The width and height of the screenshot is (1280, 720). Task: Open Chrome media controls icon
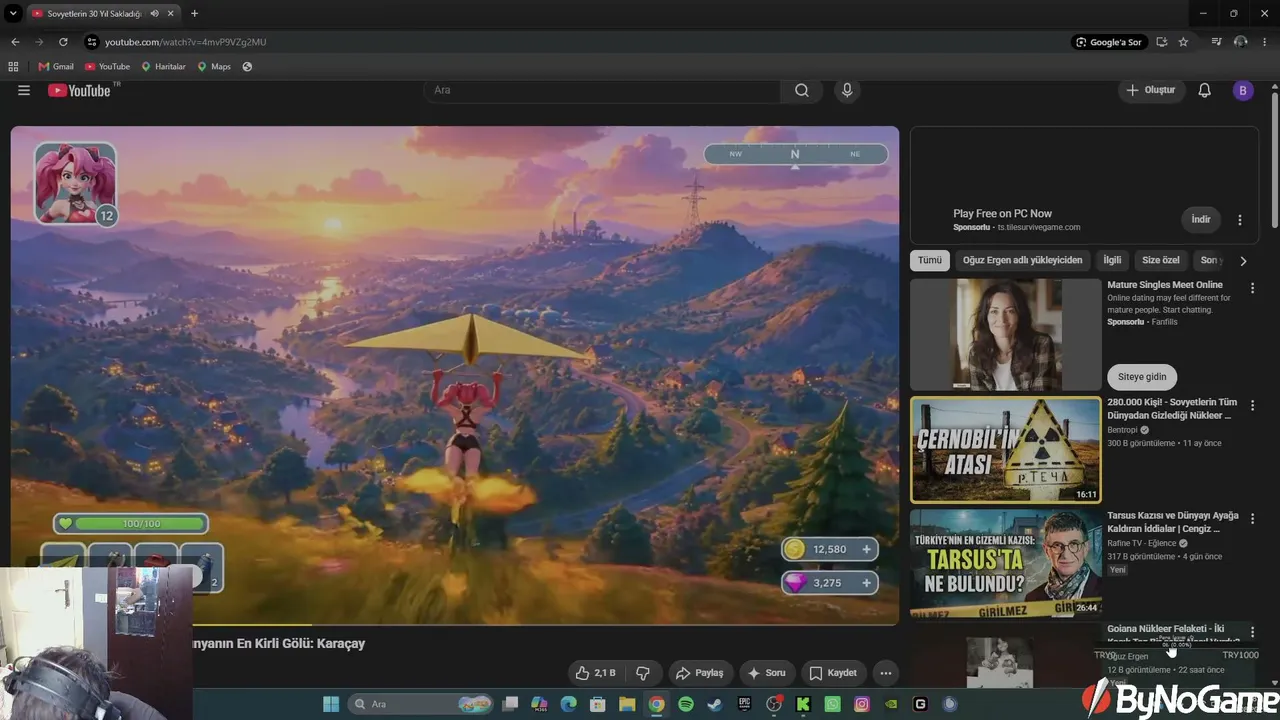(x=1217, y=42)
